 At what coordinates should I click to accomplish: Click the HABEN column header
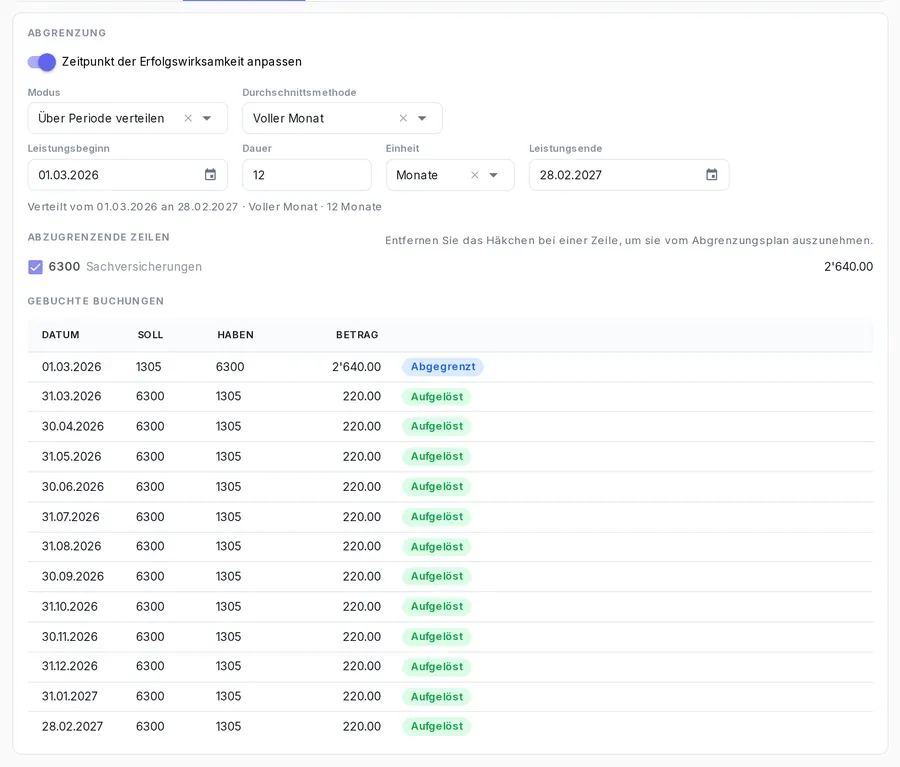(235, 335)
